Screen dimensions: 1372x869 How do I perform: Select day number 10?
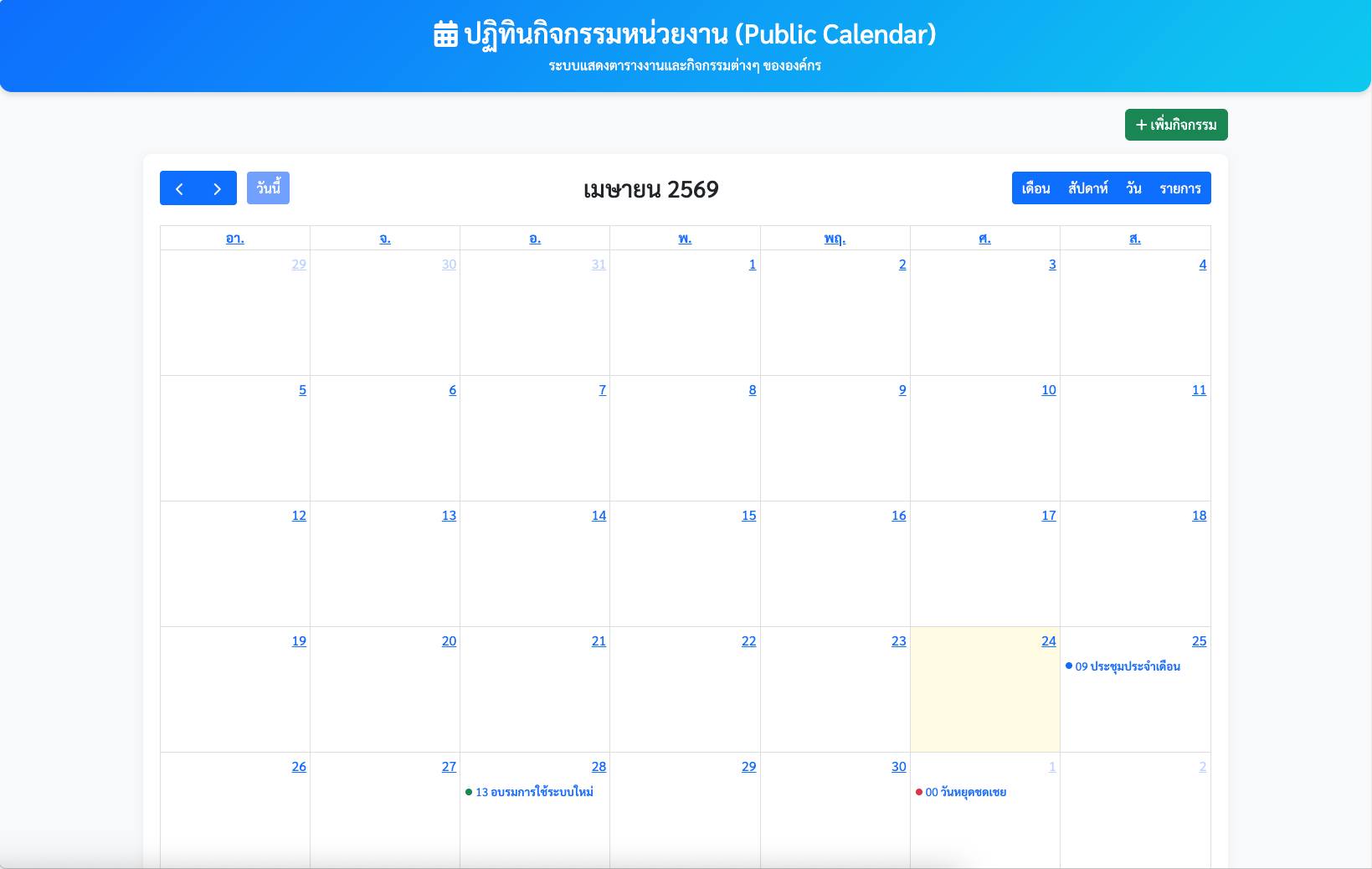click(1049, 390)
